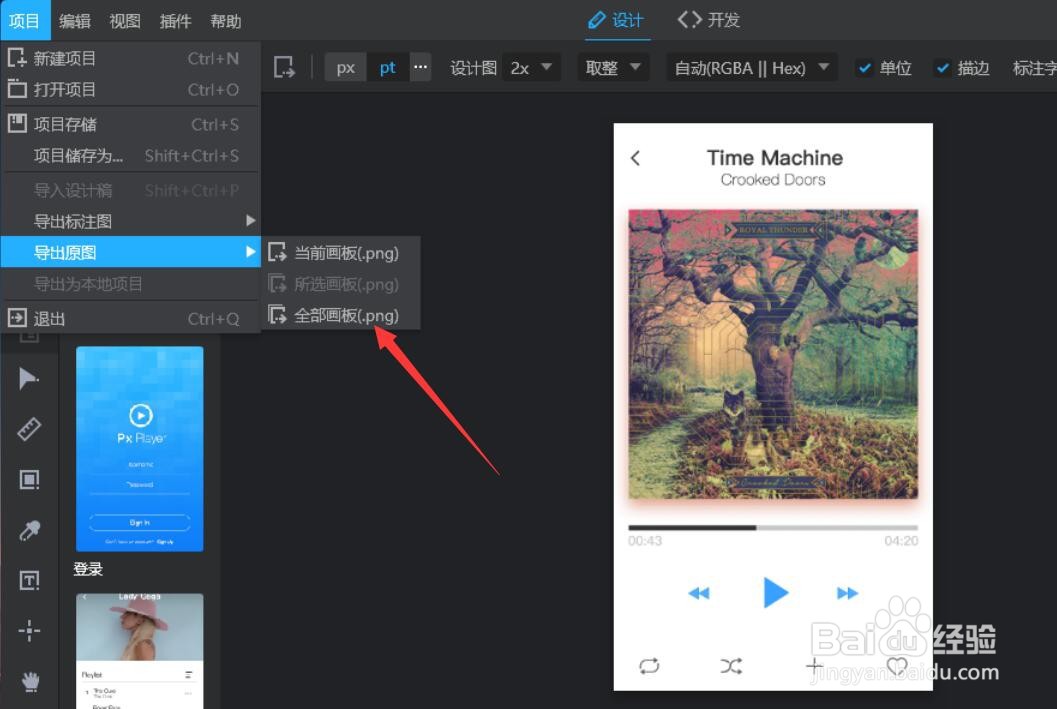This screenshot has height=709, width=1057.
Task: Open more units ellipsis button
Action: tap(420, 67)
